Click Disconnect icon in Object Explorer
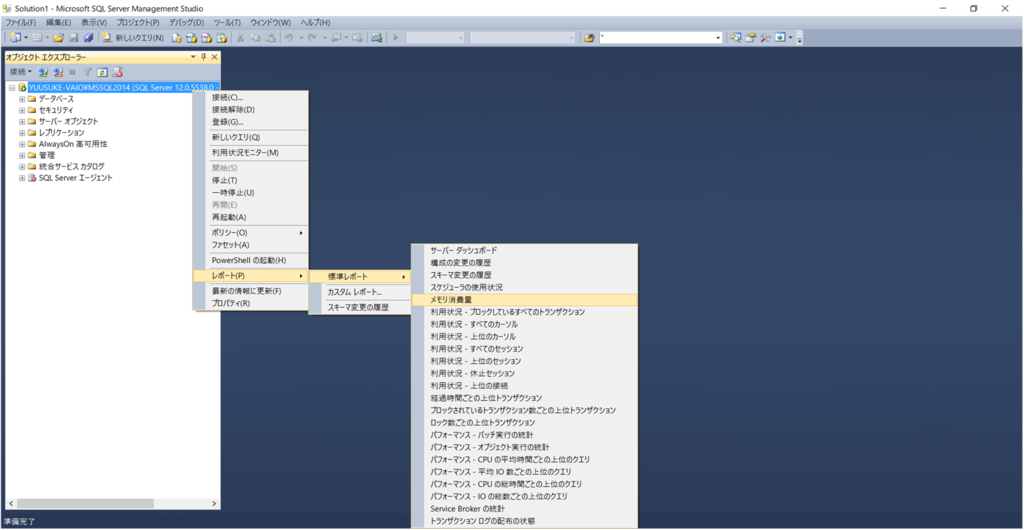This screenshot has height=530, width=1024. point(58,72)
